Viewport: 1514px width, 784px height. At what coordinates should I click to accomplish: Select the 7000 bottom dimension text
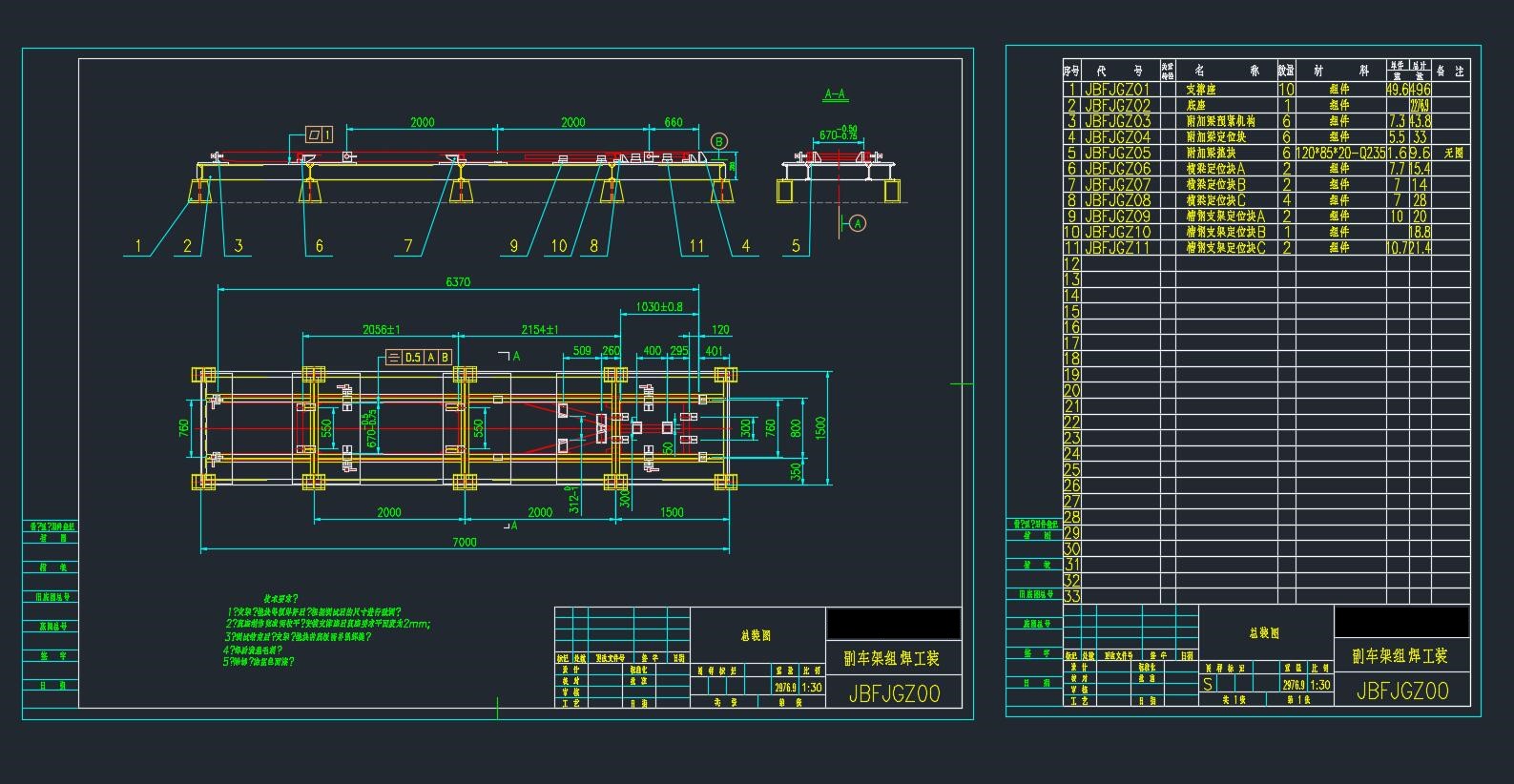tap(464, 543)
